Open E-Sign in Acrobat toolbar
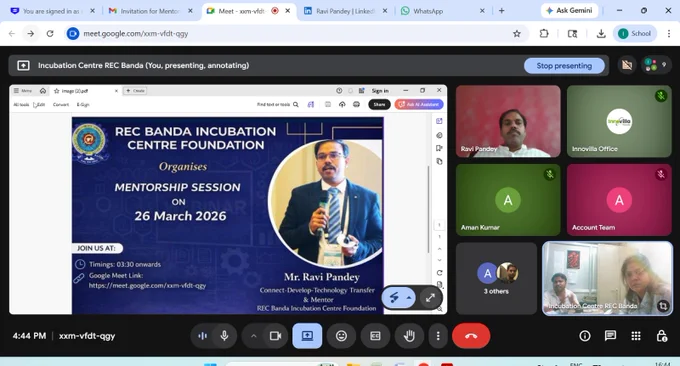The width and height of the screenshot is (680, 366). (83, 105)
